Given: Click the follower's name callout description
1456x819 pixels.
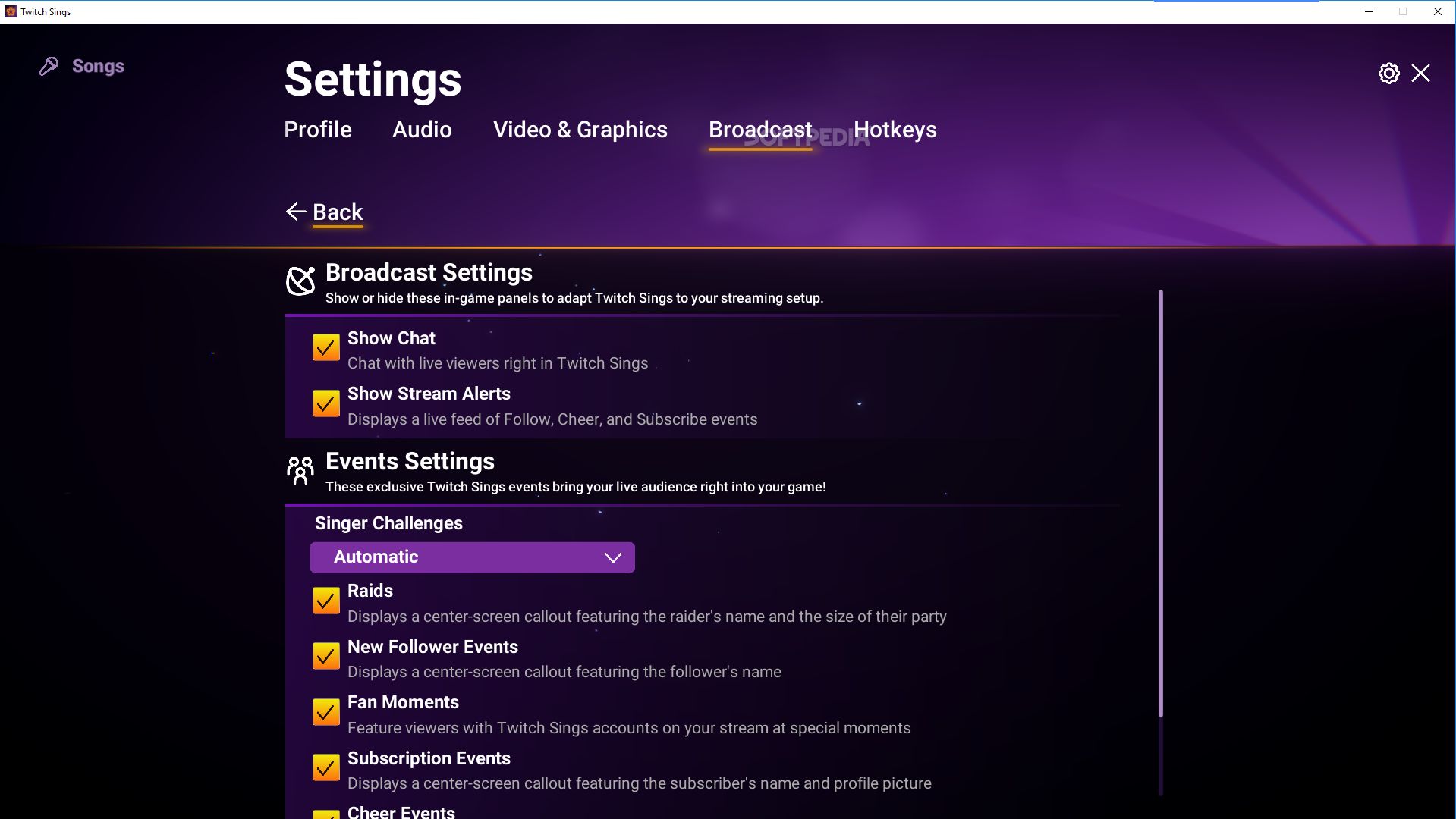Looking at the screenshot, I should 564,672.
